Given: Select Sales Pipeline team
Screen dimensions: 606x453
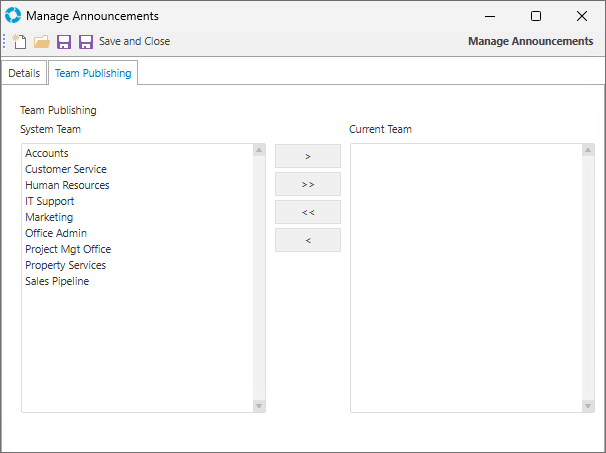Looking at the screenshot, I should coord(57,281).
